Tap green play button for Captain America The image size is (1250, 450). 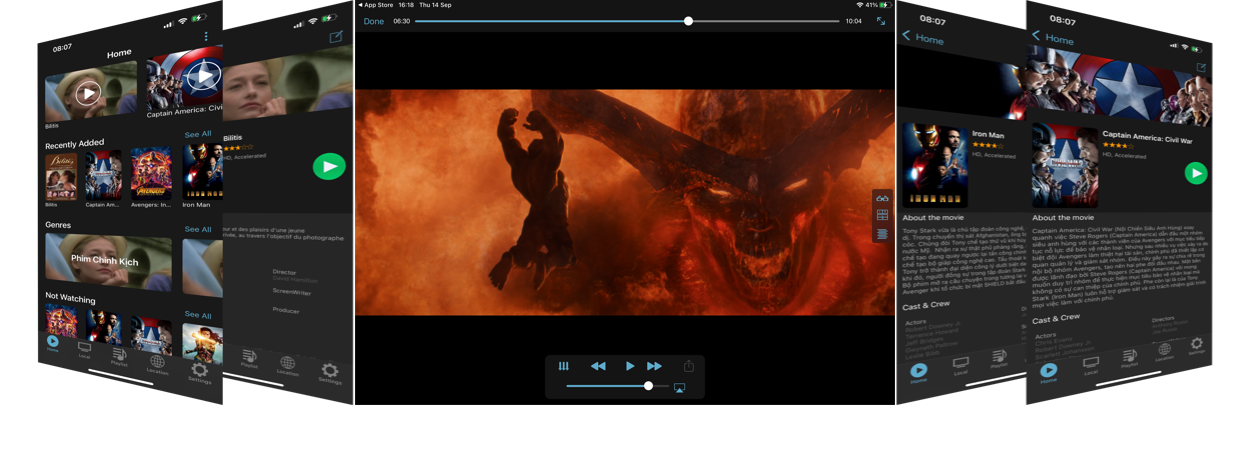point(1195,173)
